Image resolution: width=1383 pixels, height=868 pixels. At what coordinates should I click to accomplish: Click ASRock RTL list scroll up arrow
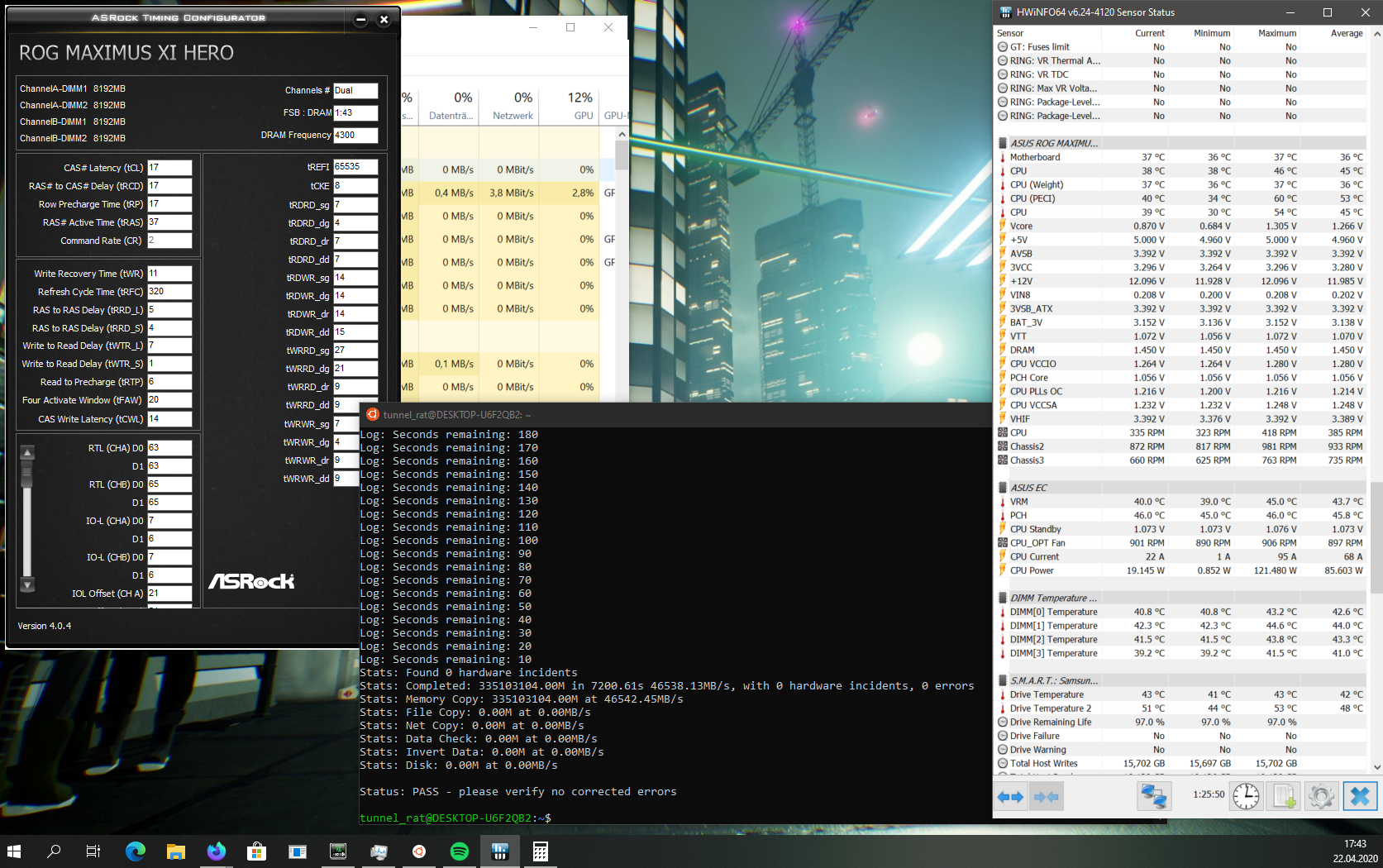point(27,452)
